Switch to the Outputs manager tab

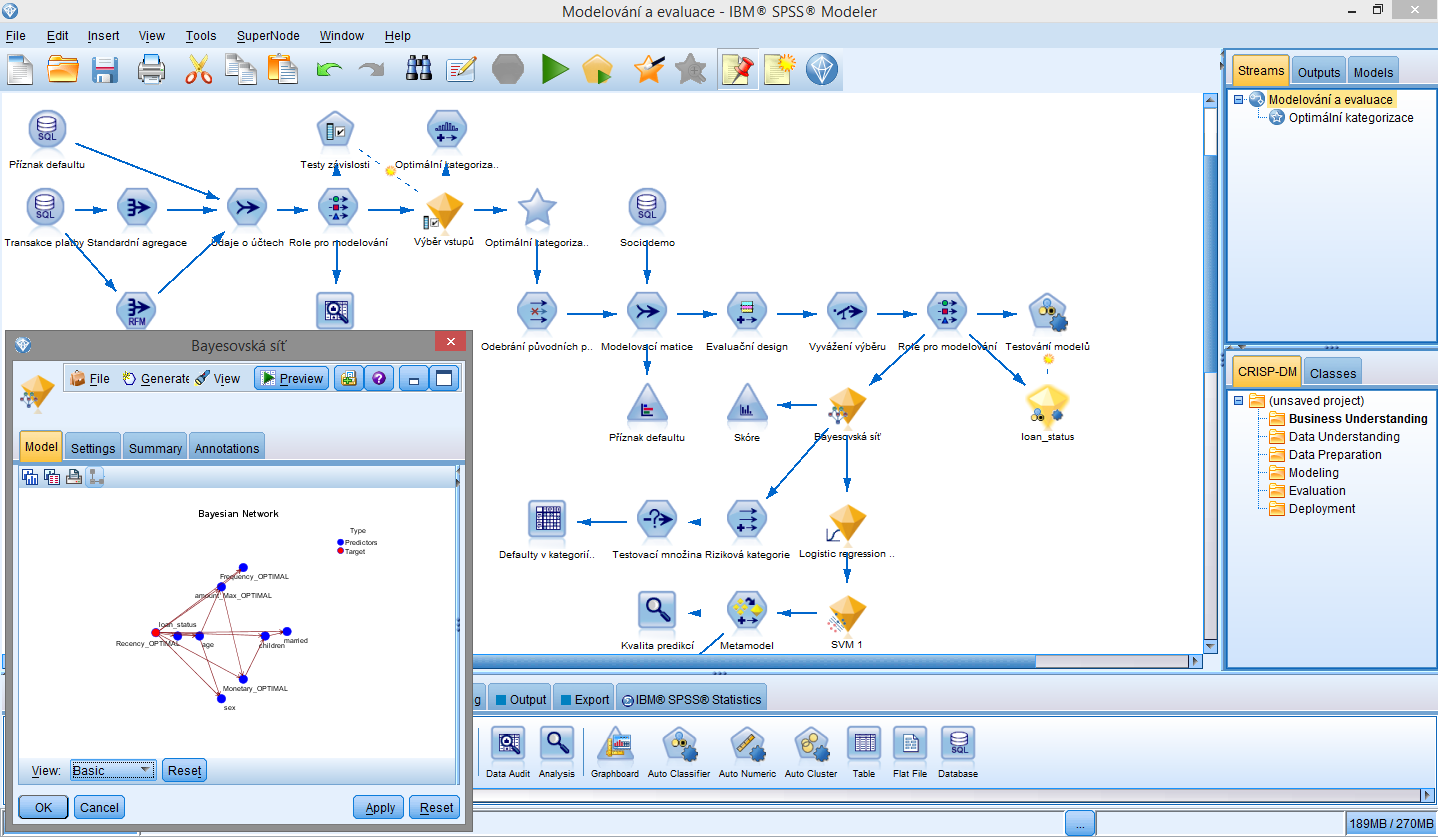click(x=1319, y=71)
